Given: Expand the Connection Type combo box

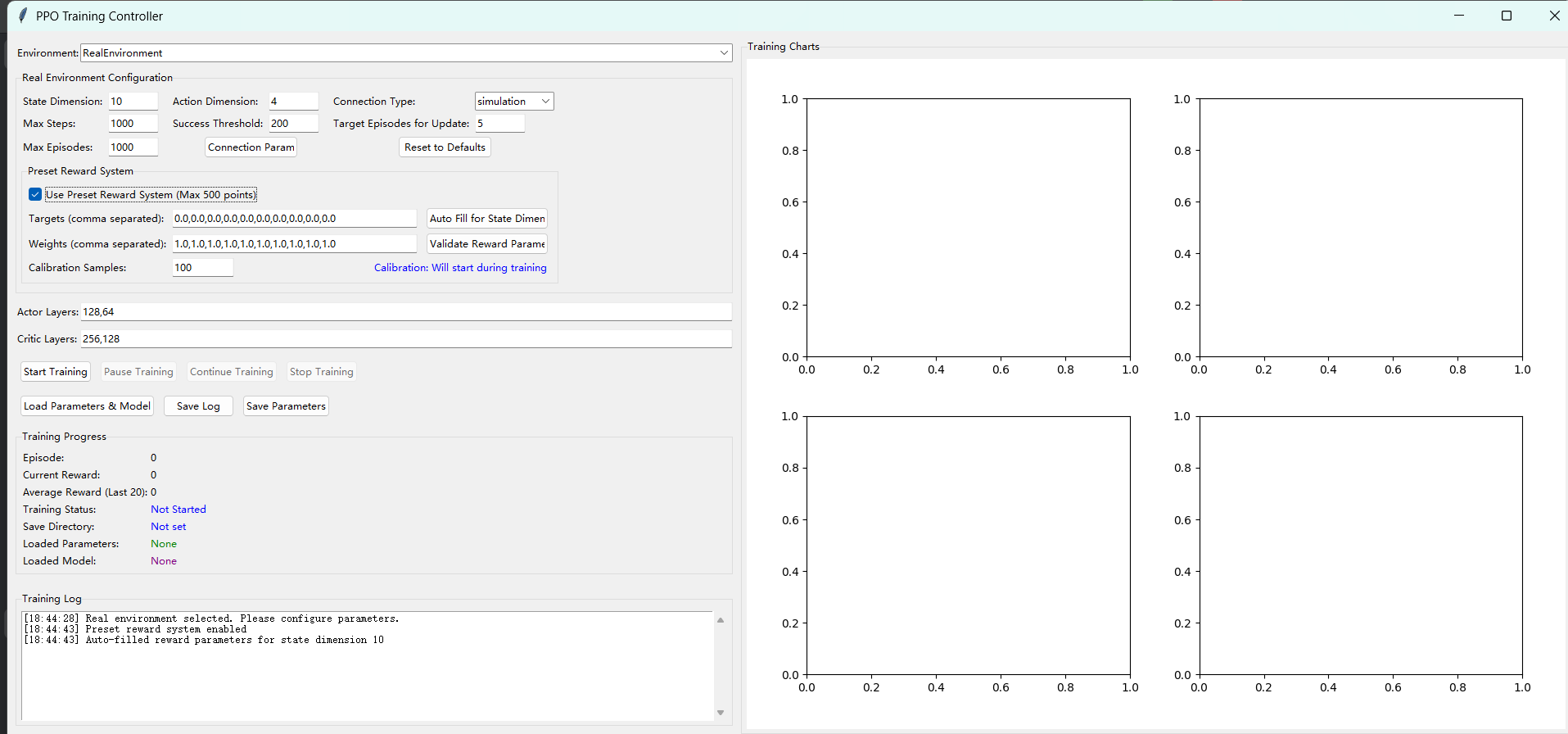Looking at the screenshot, I should click(545, 102).
